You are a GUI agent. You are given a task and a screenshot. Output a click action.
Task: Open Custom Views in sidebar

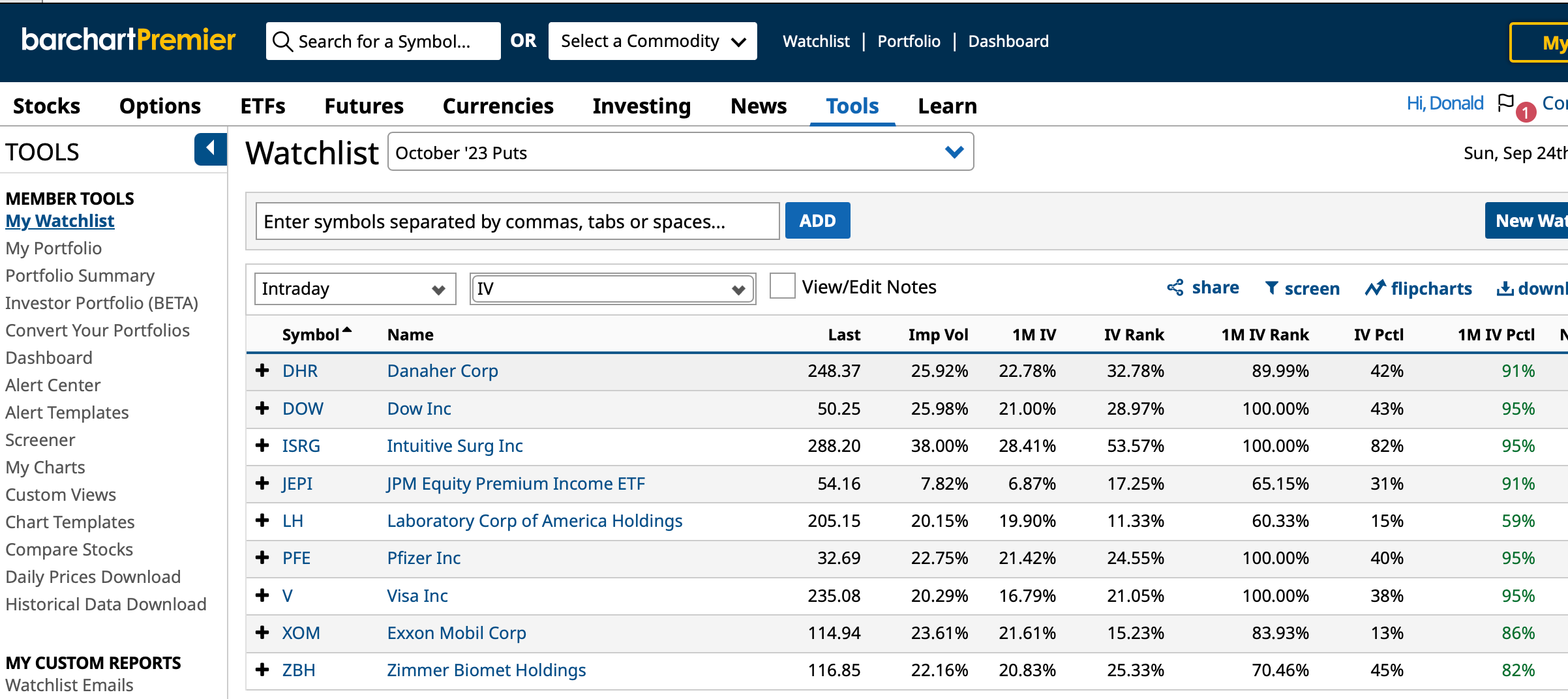(61, 494)
